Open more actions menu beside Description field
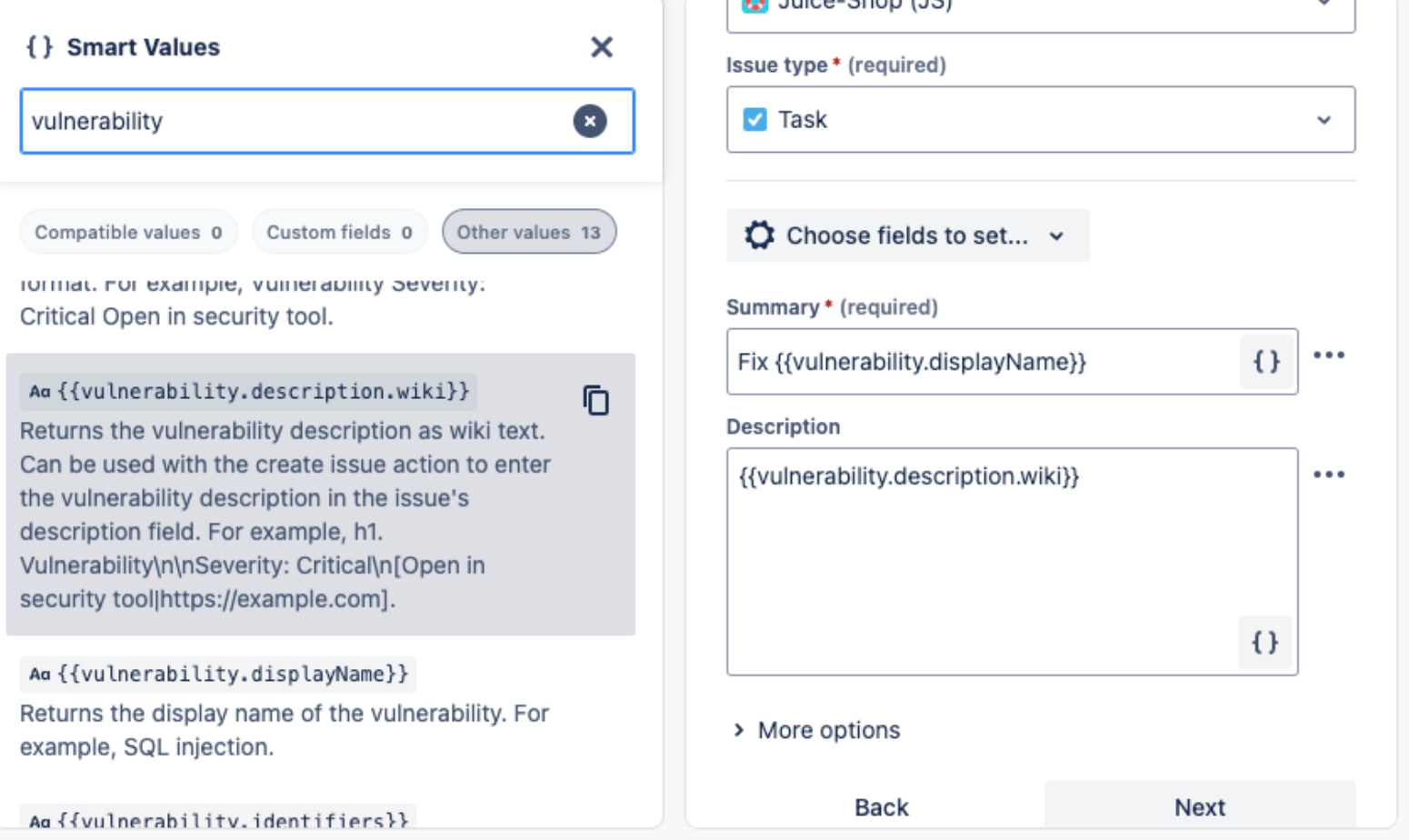The height and width of the screenshot is (840, 1409). 1328,475
